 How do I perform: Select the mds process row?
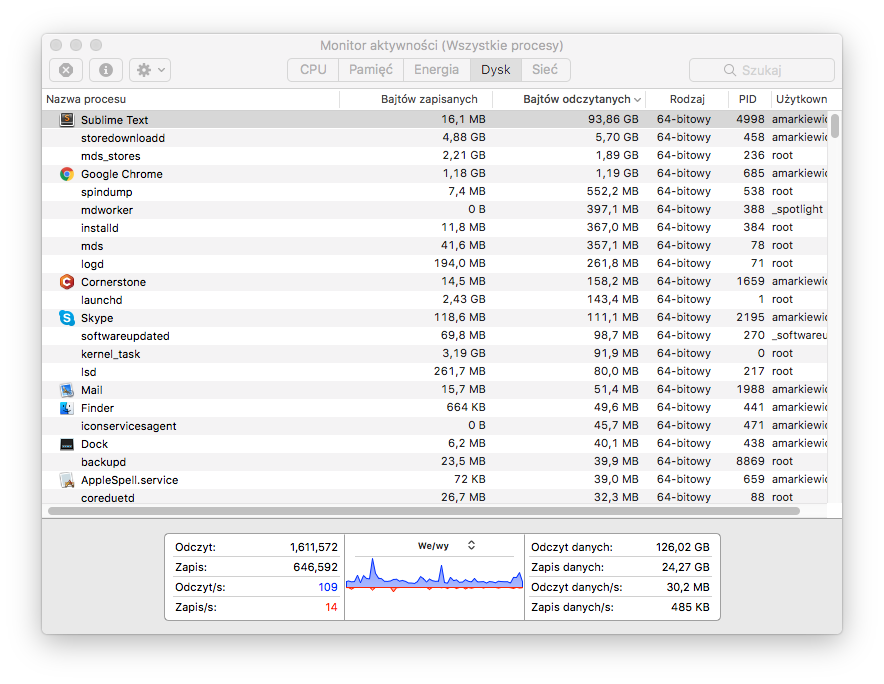tap(435, 246)
